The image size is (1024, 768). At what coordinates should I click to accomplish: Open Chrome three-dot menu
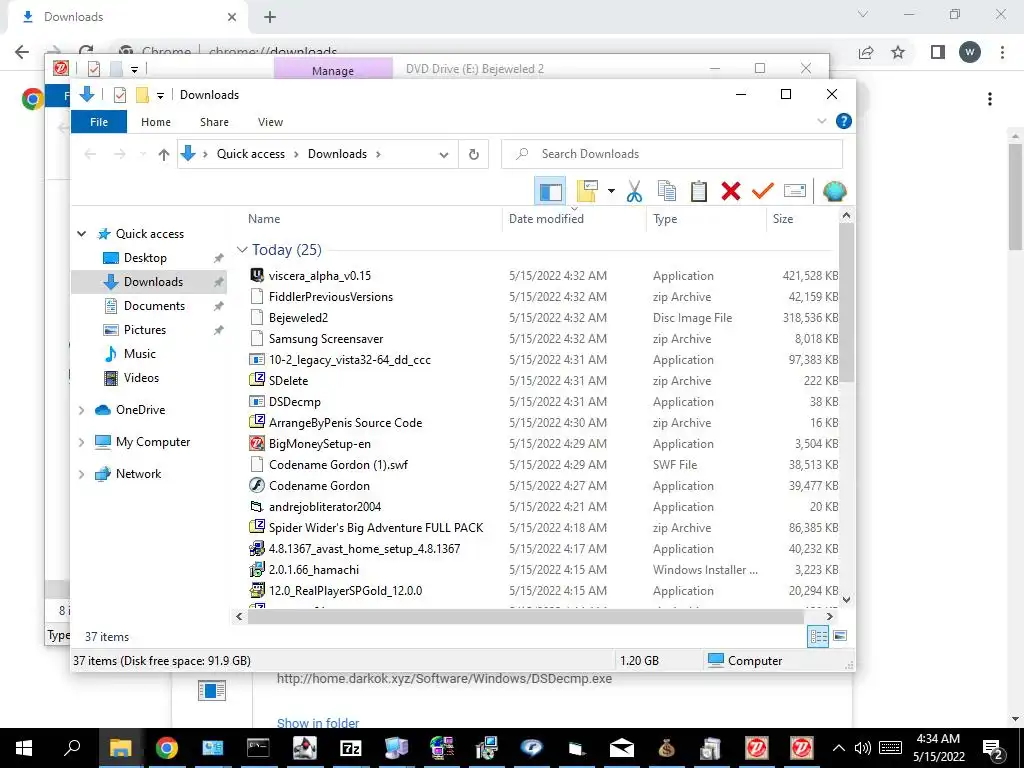tap(1002, 52)
